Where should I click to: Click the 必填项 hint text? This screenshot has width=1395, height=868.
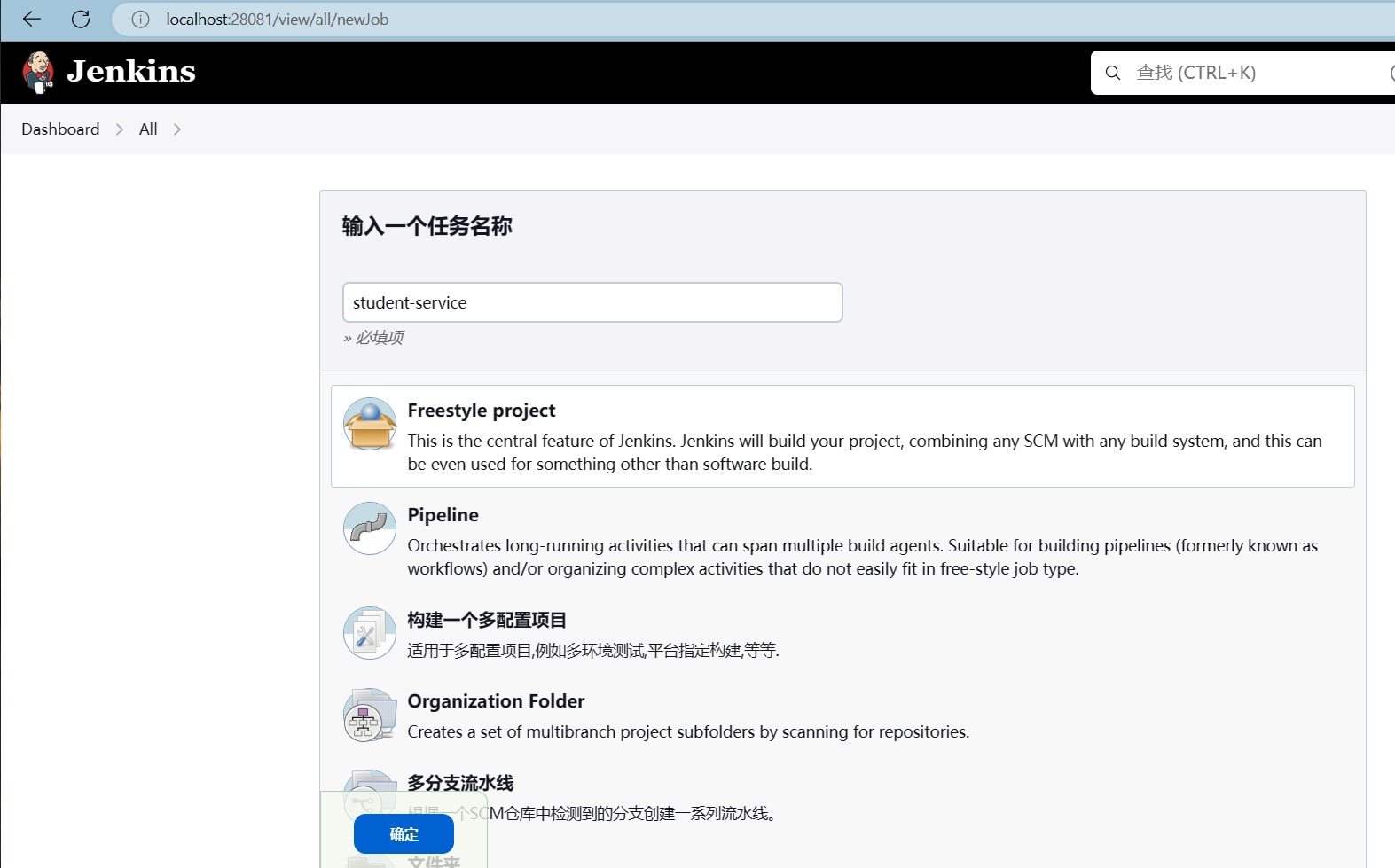(373, 337)
